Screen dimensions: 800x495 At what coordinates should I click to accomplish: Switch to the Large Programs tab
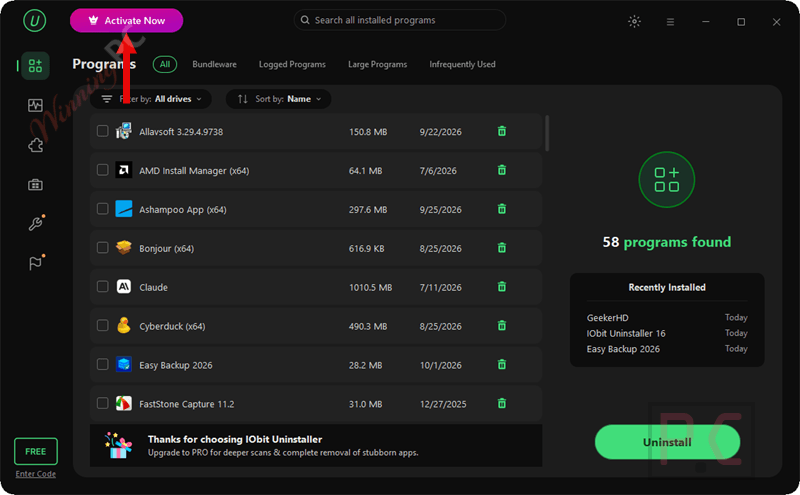pyautogui.click(x=378, y=64)
